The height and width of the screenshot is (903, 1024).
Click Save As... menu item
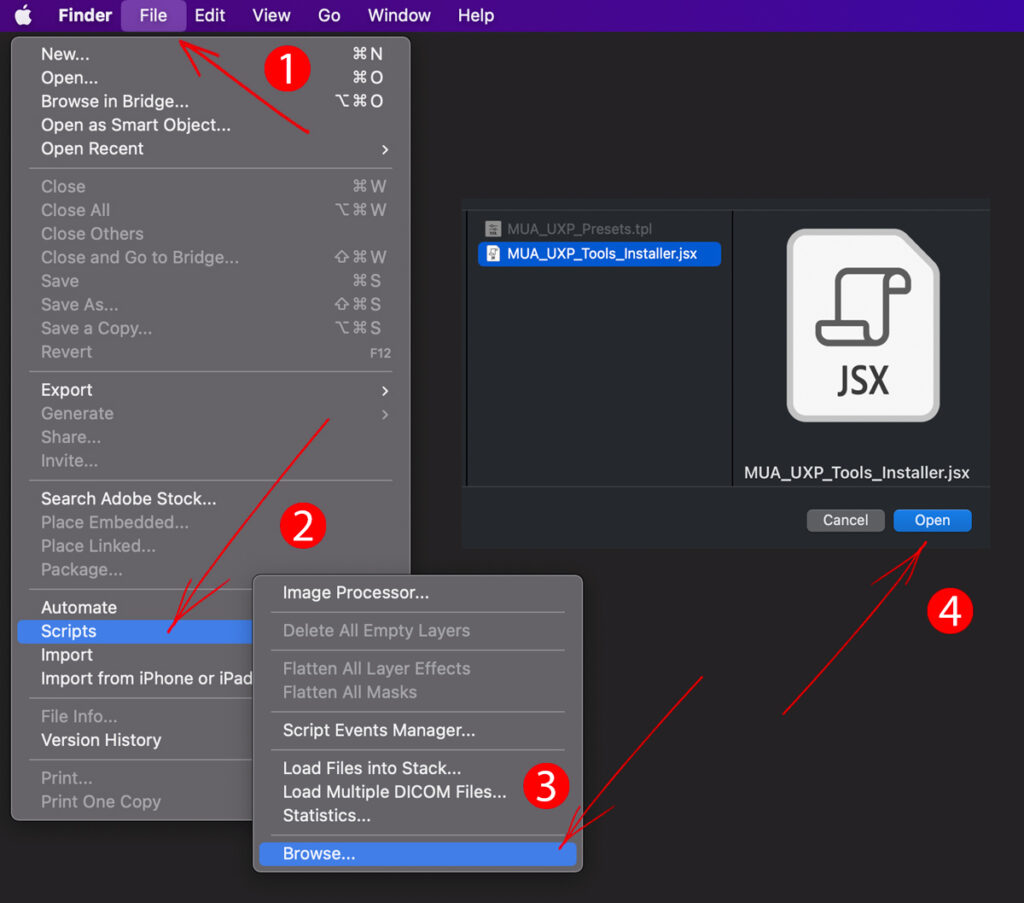pyautogui.click(x=211, y=304)
